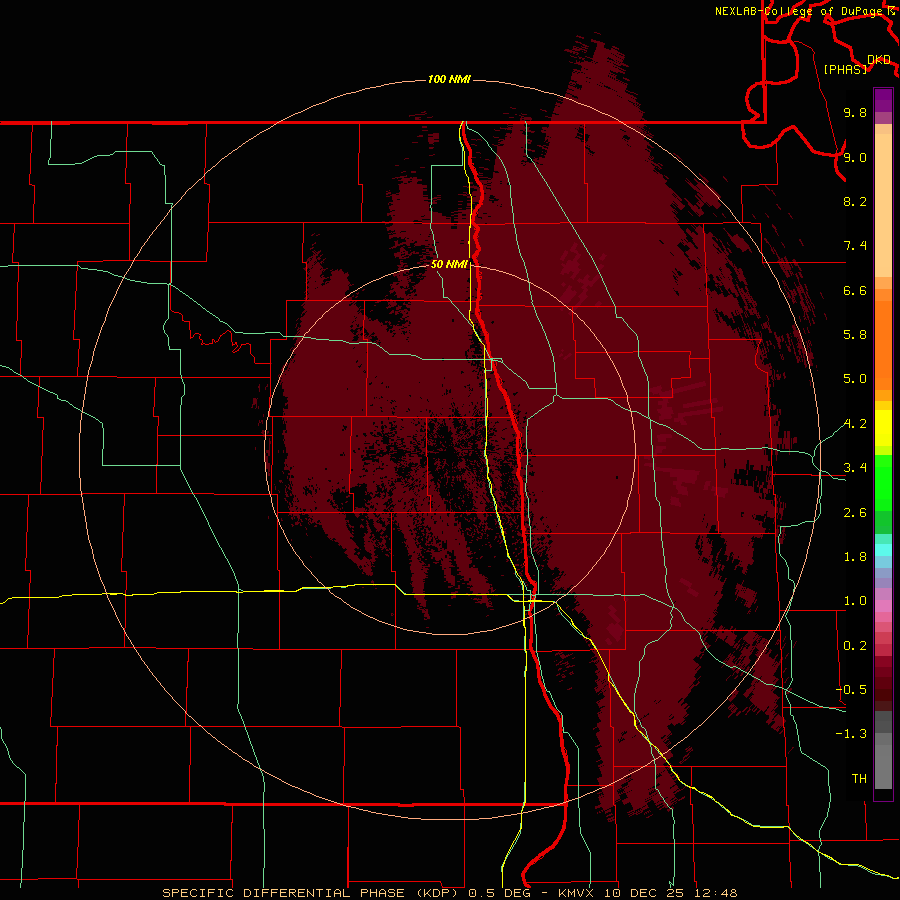The height and width of the screenshot is (900, 900).
Task: Click the 2.6 value on color scale
Action: [855, 513]
